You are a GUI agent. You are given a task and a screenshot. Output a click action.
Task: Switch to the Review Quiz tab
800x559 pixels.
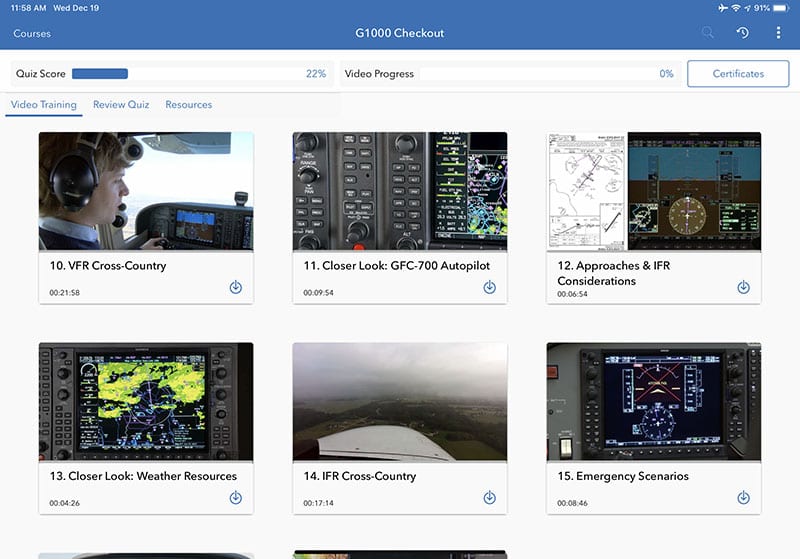pyautogui.click(x=121, y=105)
